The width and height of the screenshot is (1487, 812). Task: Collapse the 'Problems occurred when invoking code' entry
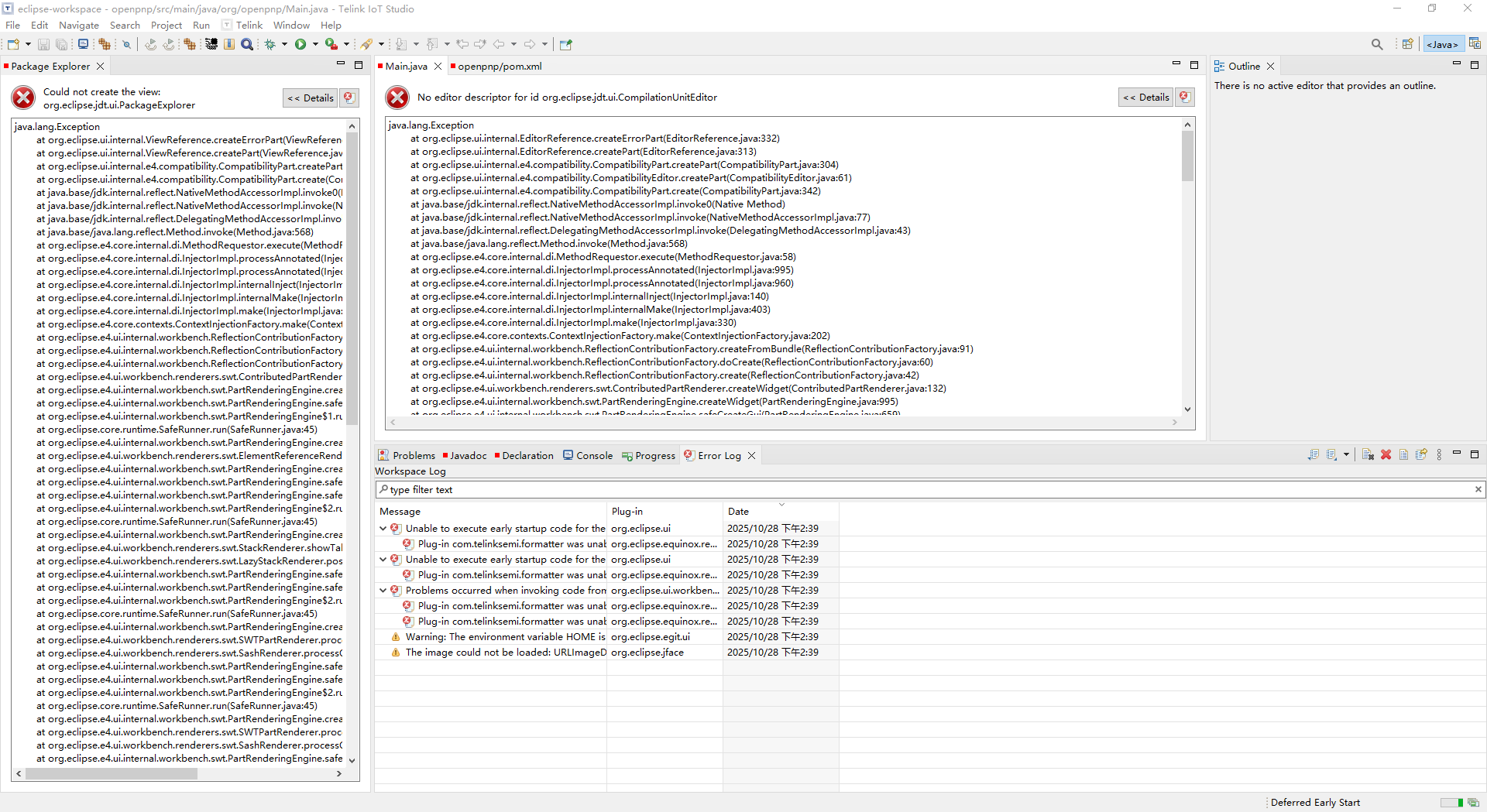383,591
